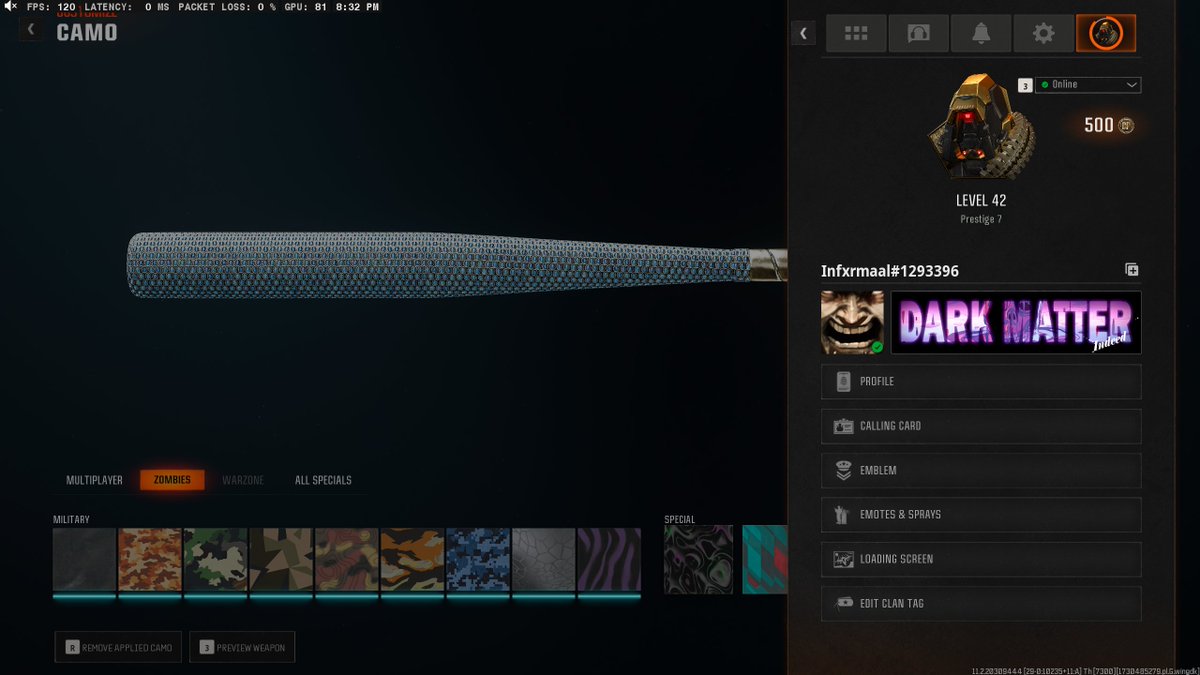Click Preview Weapon button
1200x675 pixels.
pyautogui.click(x=241, y=647)
